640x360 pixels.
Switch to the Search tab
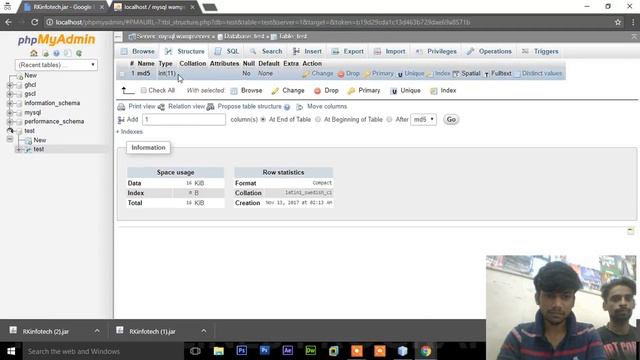pyautogui.click(x=266, y=51)
